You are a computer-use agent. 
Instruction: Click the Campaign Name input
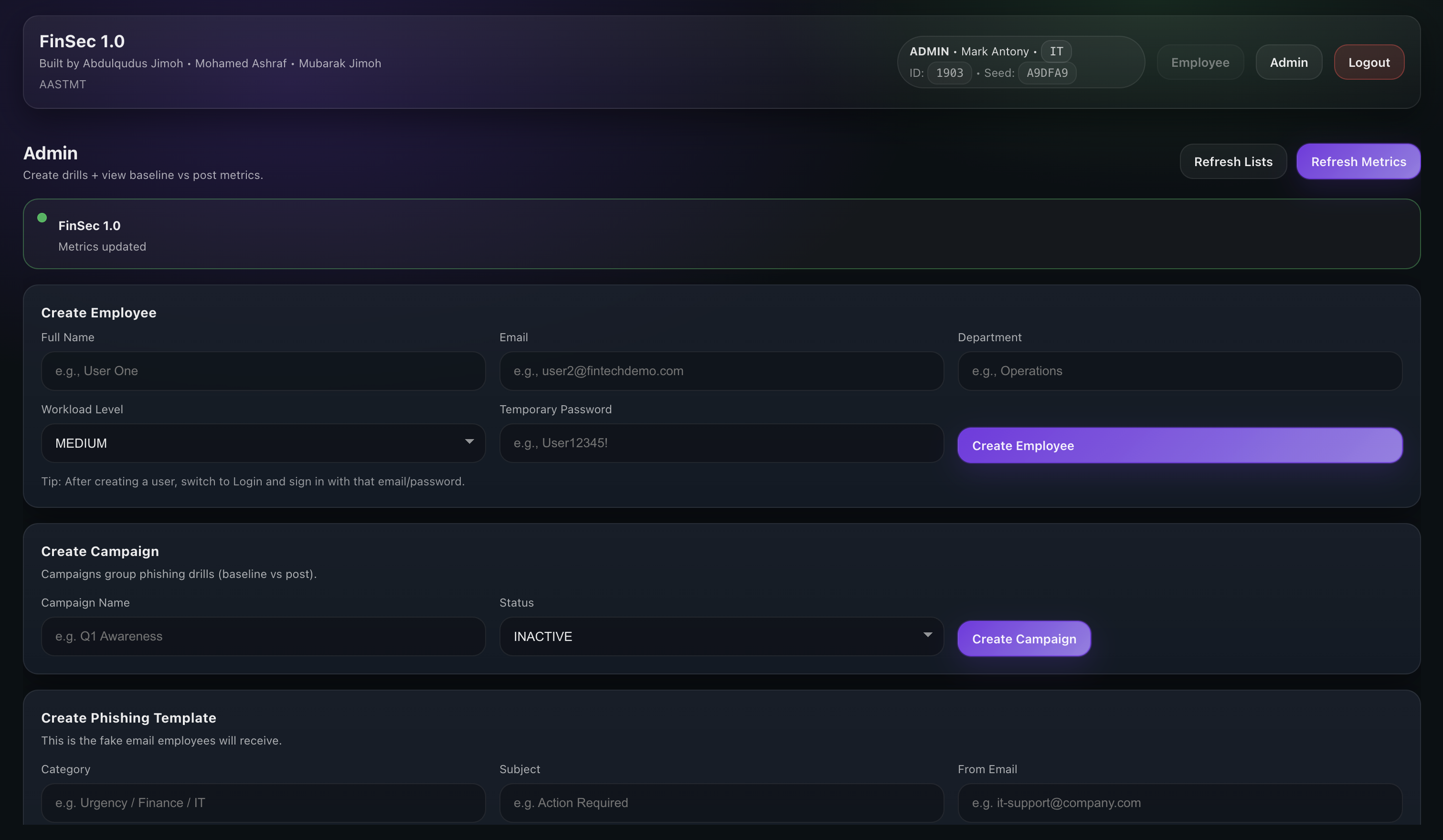click(x=263, y=636)
